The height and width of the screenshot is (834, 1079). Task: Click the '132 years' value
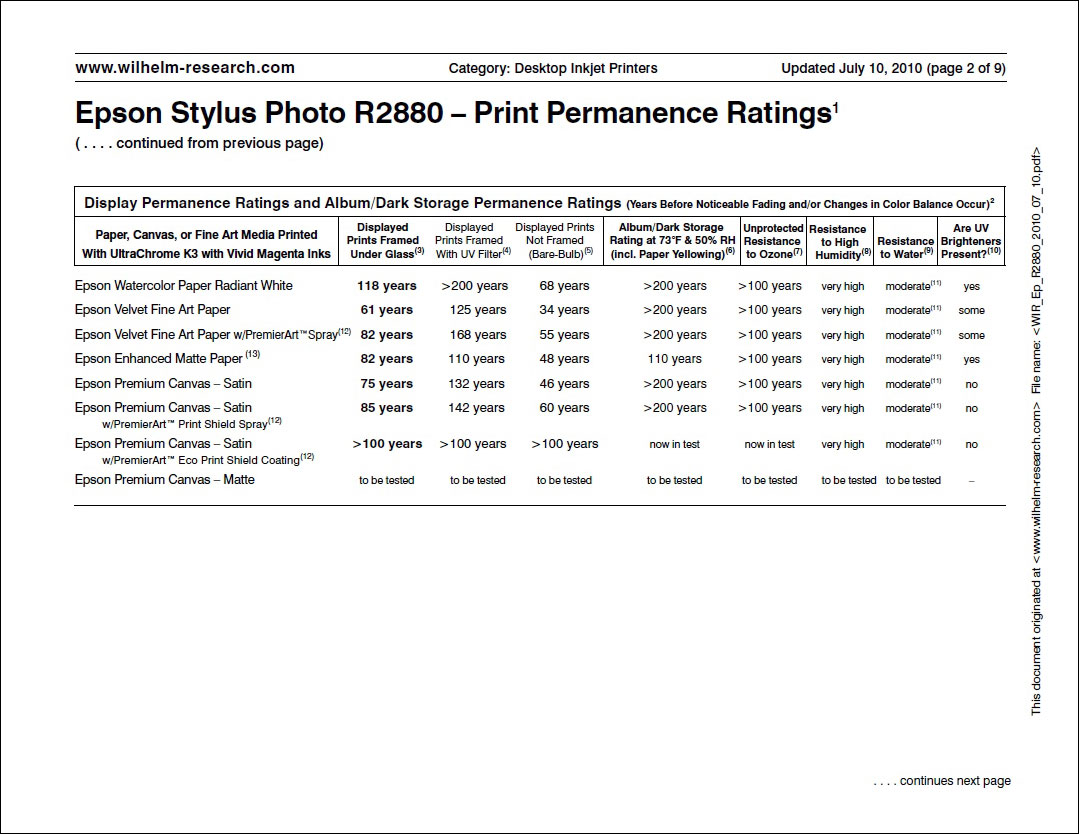coord(476,383)
